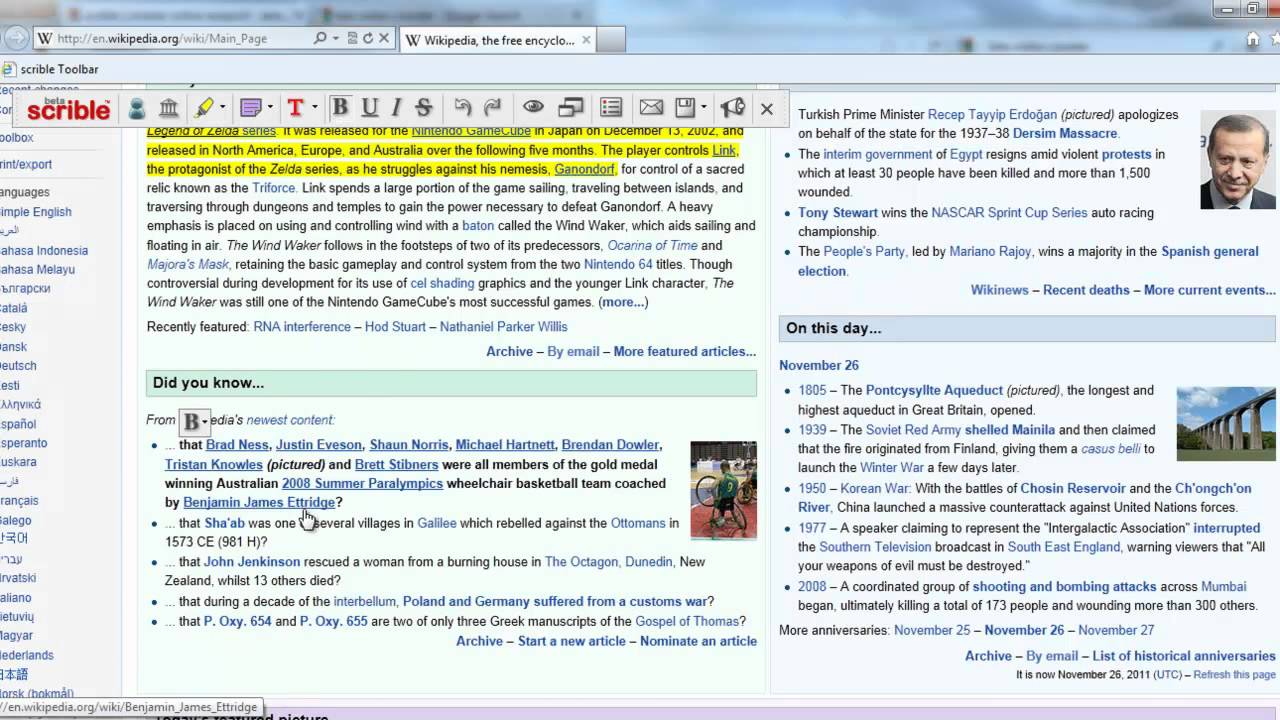Screen dimensions: 1280x720
Task: Open the Wikinews link
Action: (x=999, y=290)
